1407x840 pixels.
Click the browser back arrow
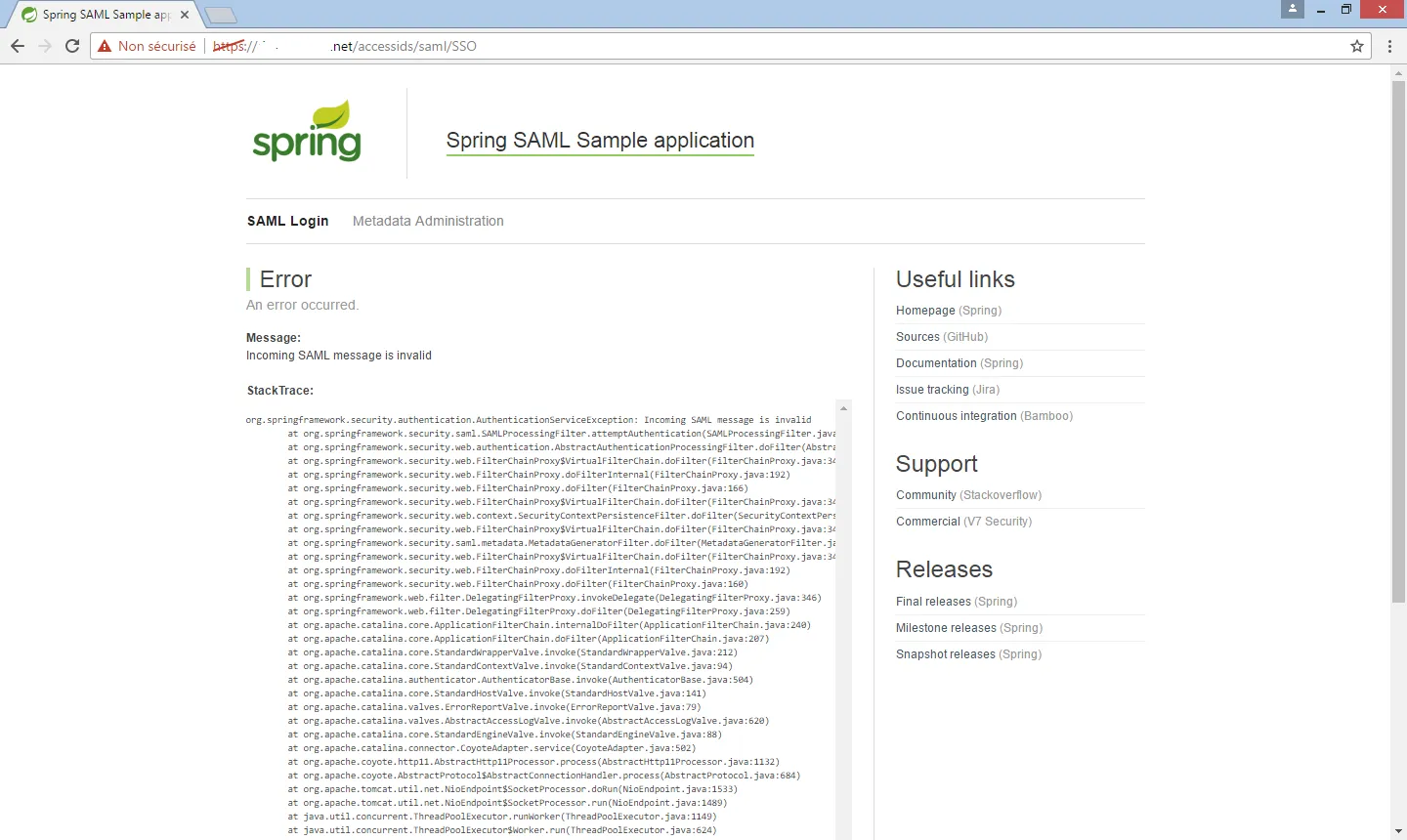18,46
